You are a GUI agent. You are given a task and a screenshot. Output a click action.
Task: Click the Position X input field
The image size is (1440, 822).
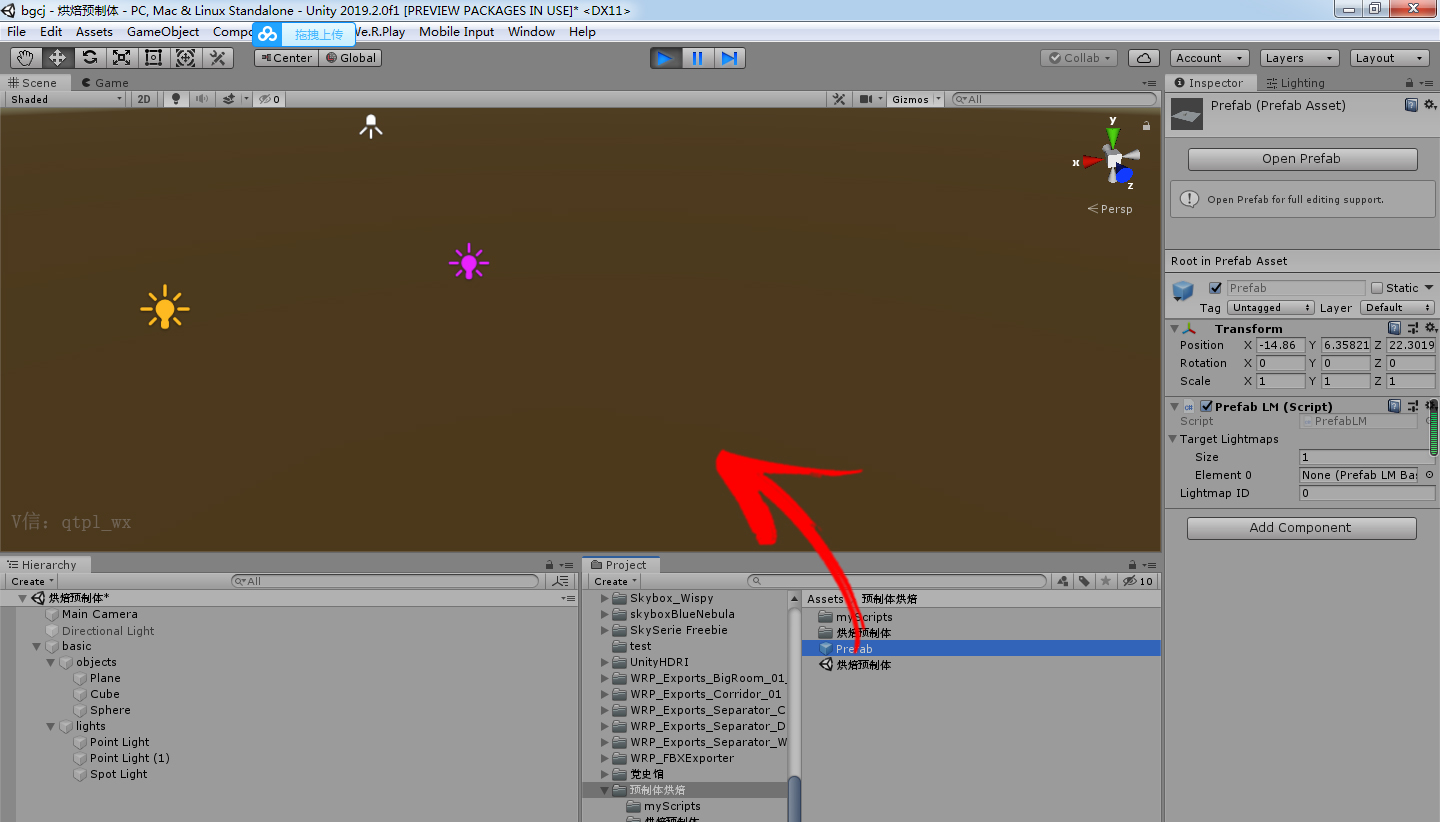click(x=1280, y=345)
